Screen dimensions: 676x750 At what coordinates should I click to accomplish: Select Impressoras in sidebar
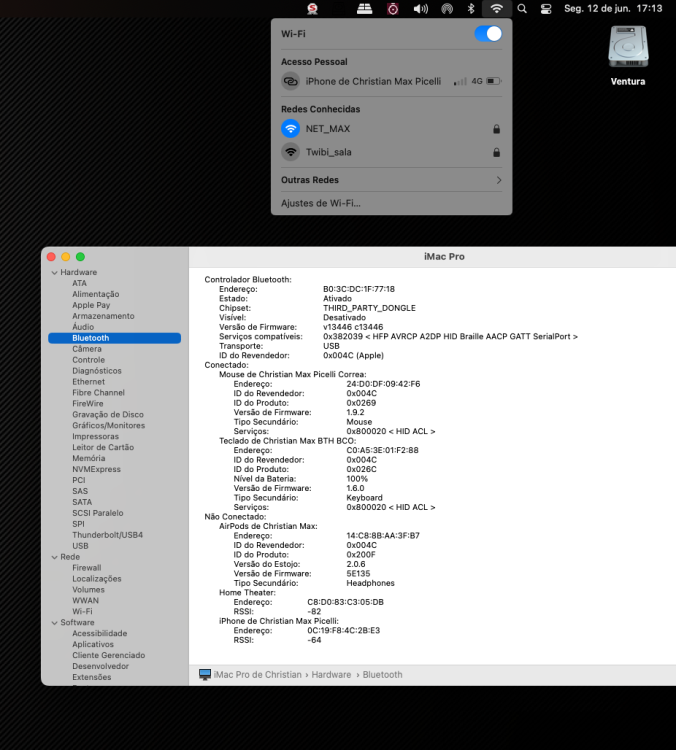95,436
